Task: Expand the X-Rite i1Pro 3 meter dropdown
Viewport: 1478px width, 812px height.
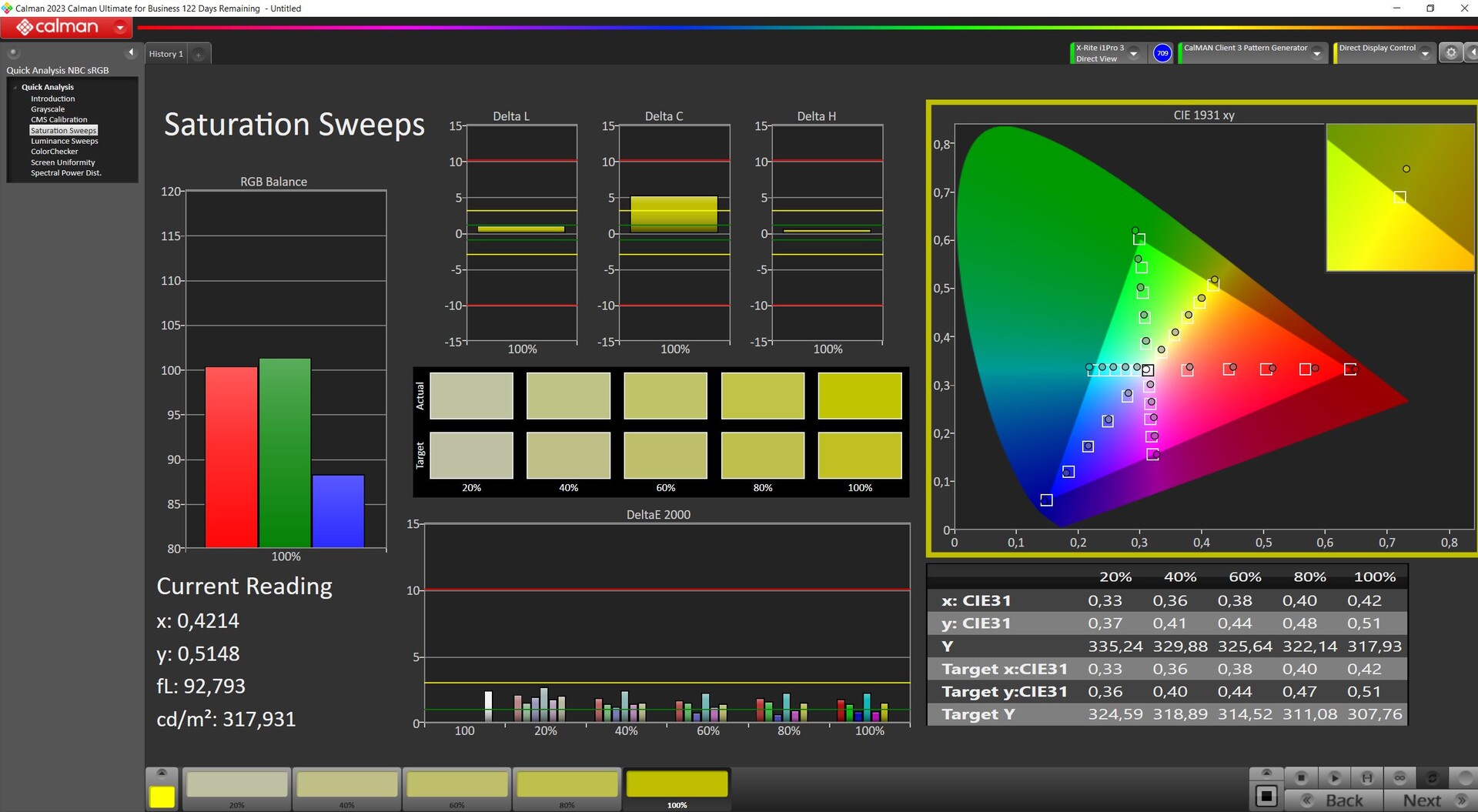Action: coord(1133,53)
